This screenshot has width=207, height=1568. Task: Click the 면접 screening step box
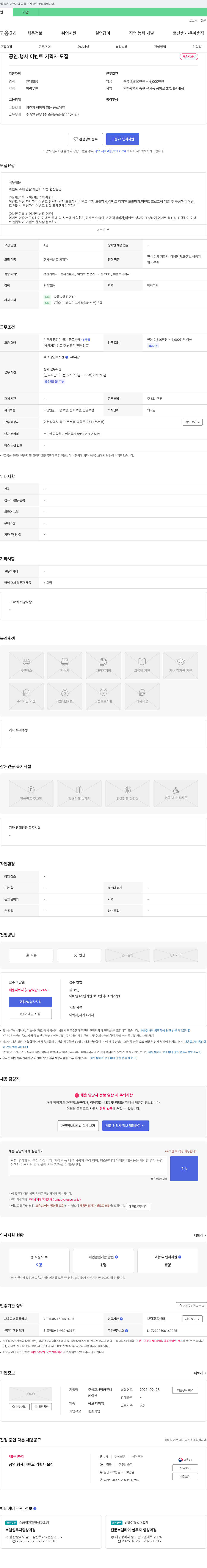click(79, 955)
